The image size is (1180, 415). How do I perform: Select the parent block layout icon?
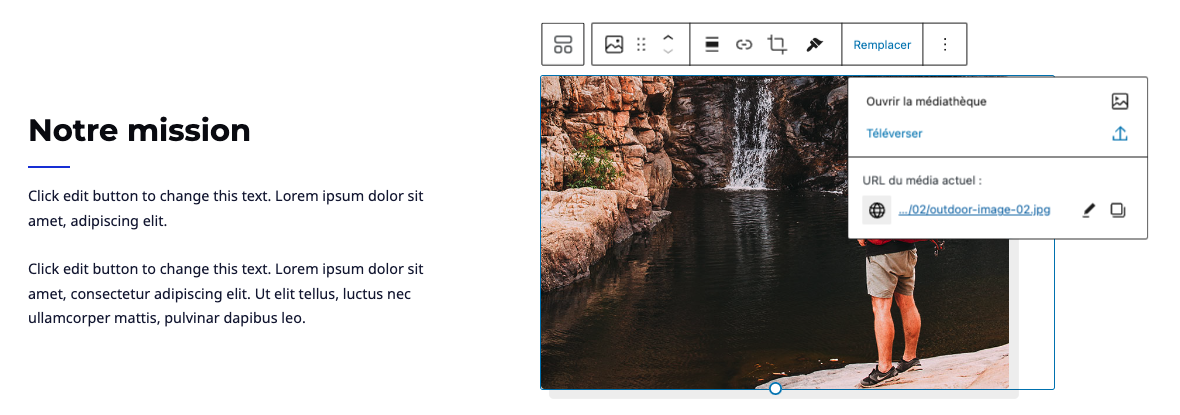pyautogui.click(x=563, y=45)
